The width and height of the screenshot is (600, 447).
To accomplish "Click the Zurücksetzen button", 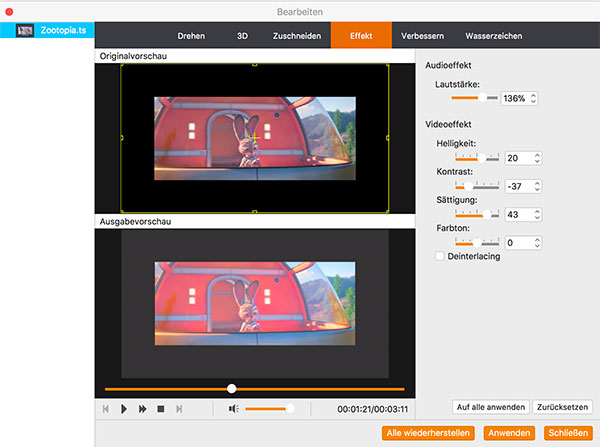I will click(562, 407).
